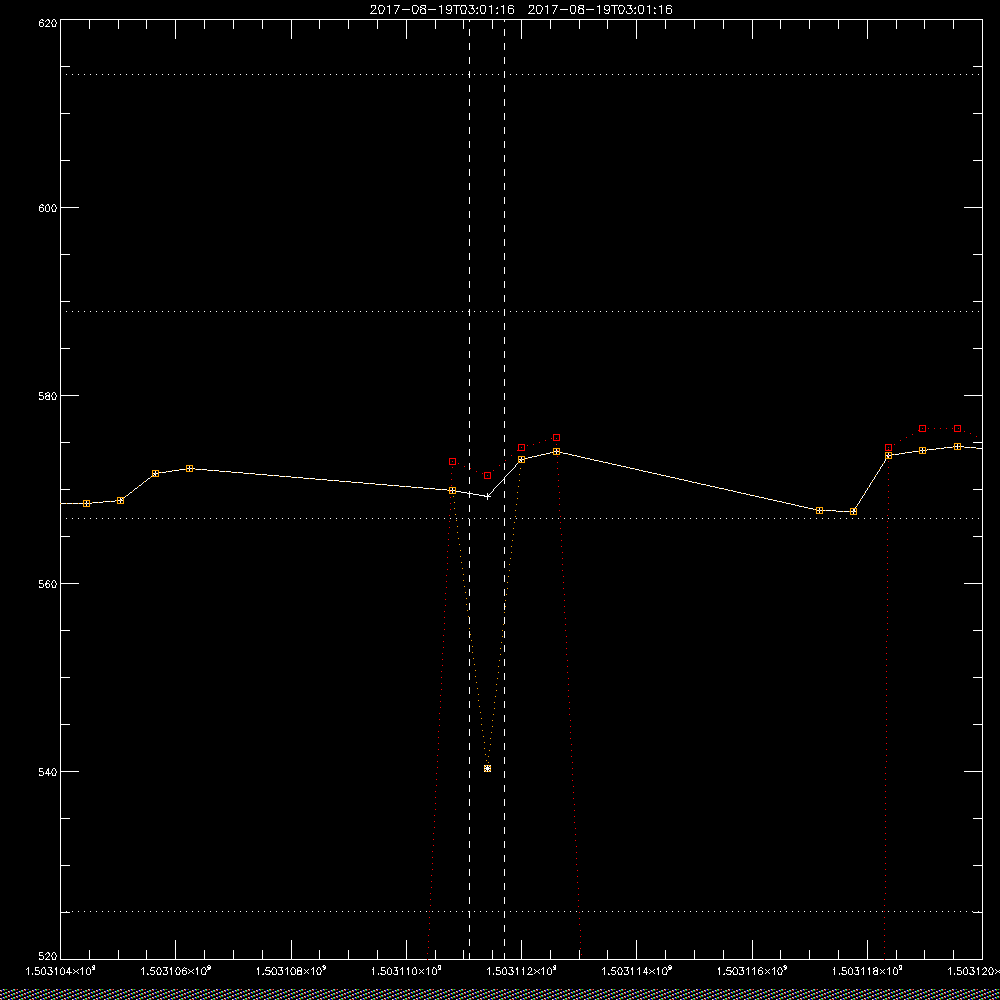Click the x-axis label 1.503112×10⁹
Image resolution: width=1000 pixels, height=1000 pixels.
point(522,971)
